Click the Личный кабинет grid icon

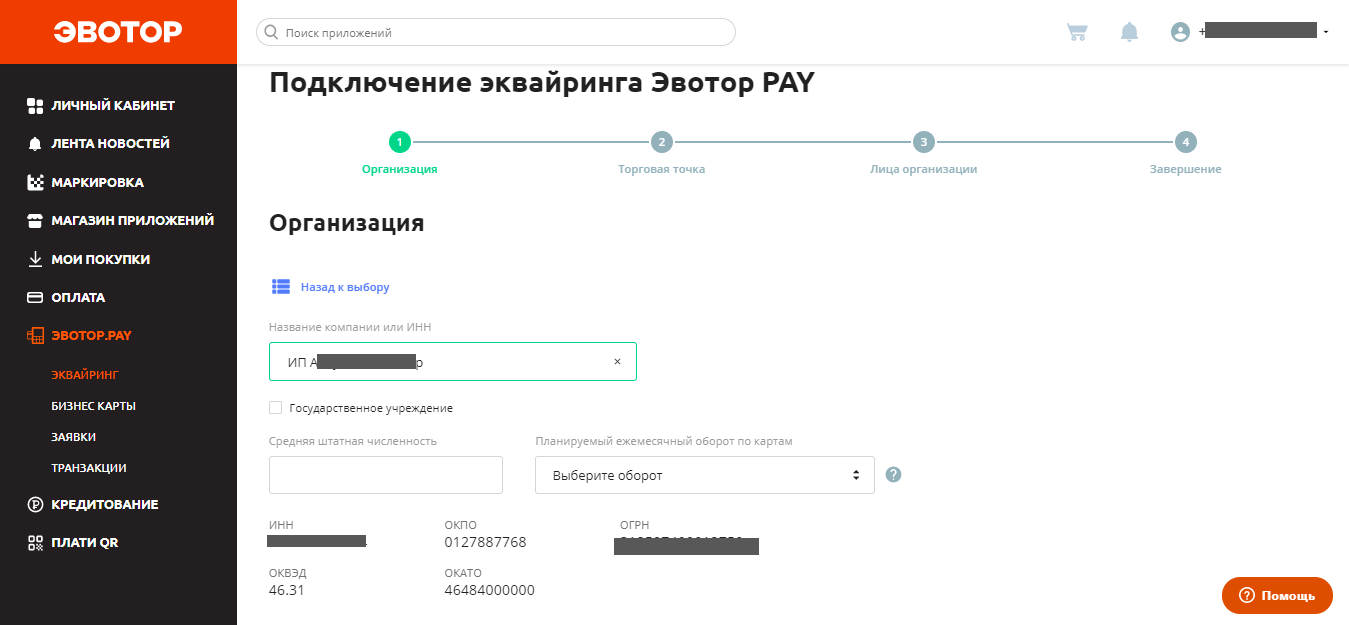35,105
